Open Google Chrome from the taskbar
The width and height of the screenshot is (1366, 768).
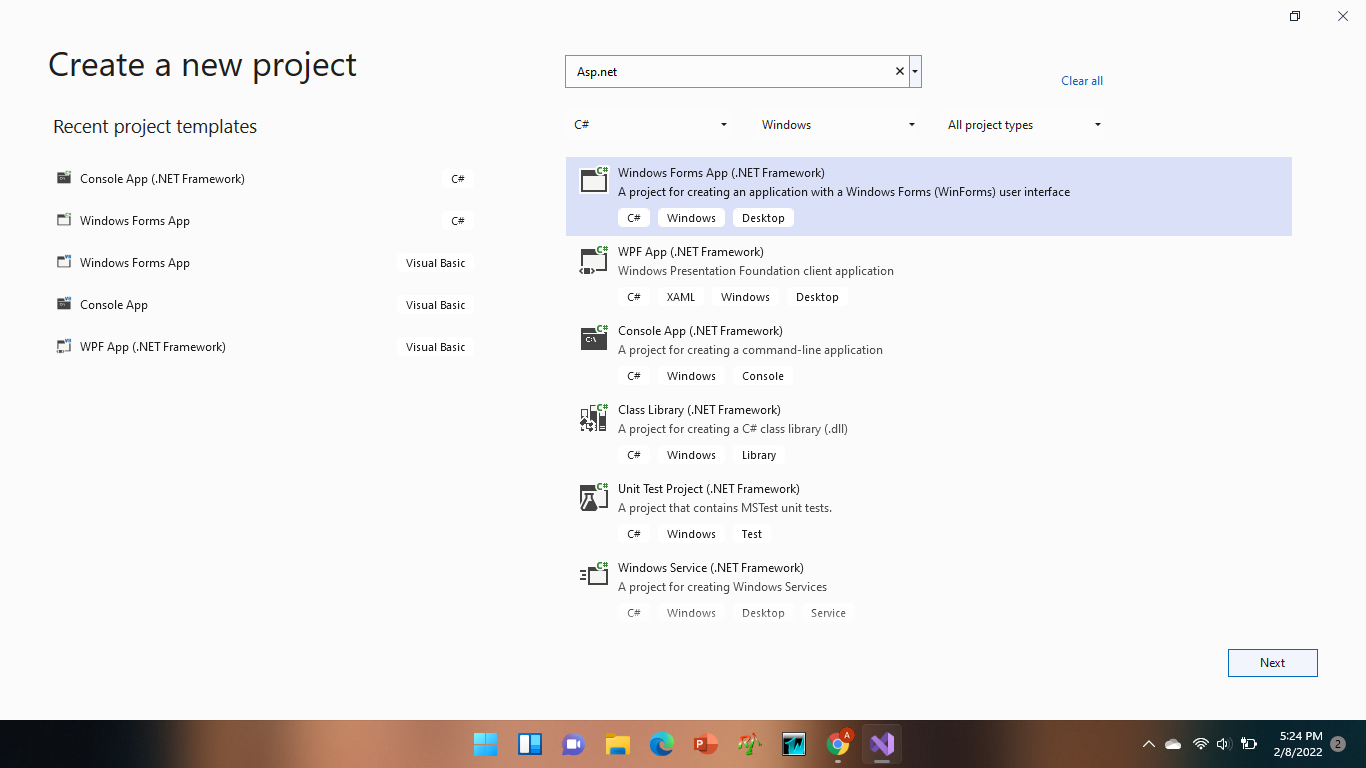pos(838,744)
